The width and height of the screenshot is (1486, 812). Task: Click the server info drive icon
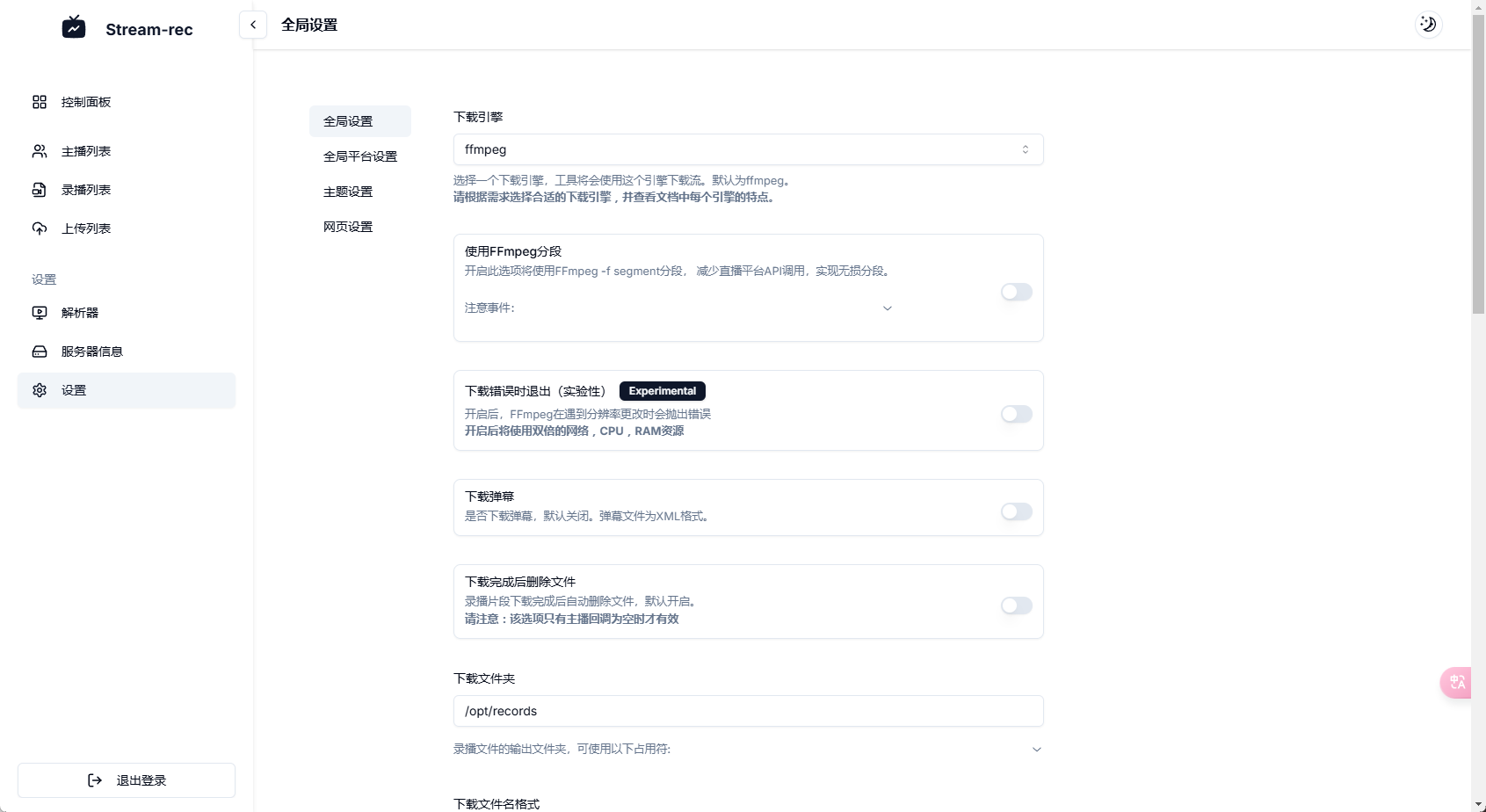tap(40, 352)
